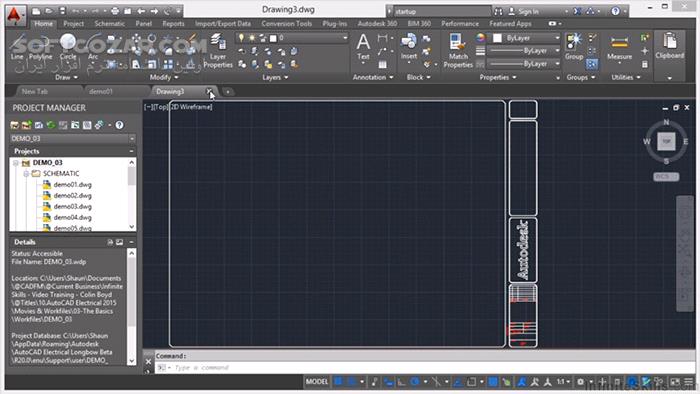Collapse the SCHEMATIC folder node
This screenshot has height=394, width=700.
[x=26, y=174]
